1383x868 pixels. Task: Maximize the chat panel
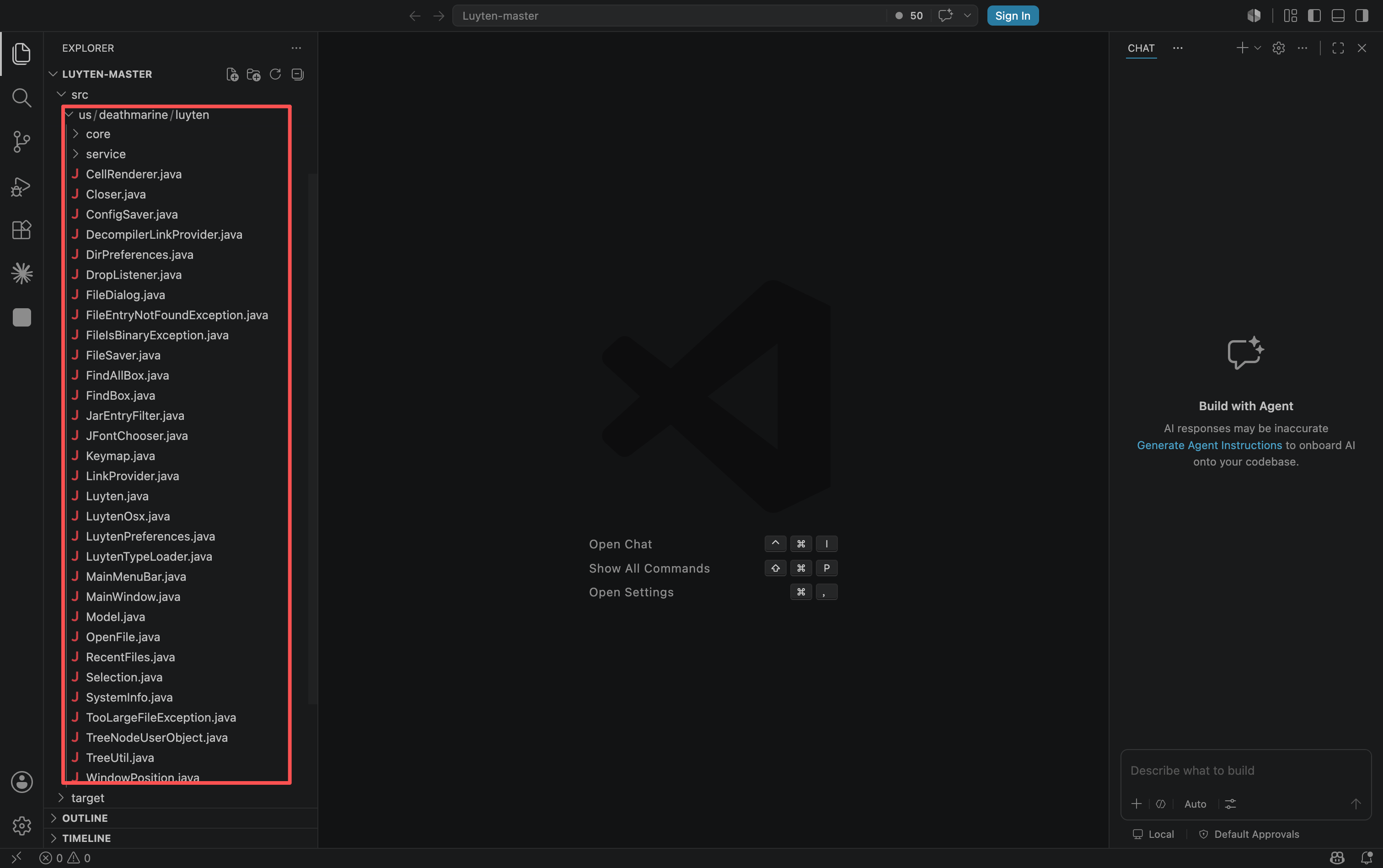coord(1338,48)
